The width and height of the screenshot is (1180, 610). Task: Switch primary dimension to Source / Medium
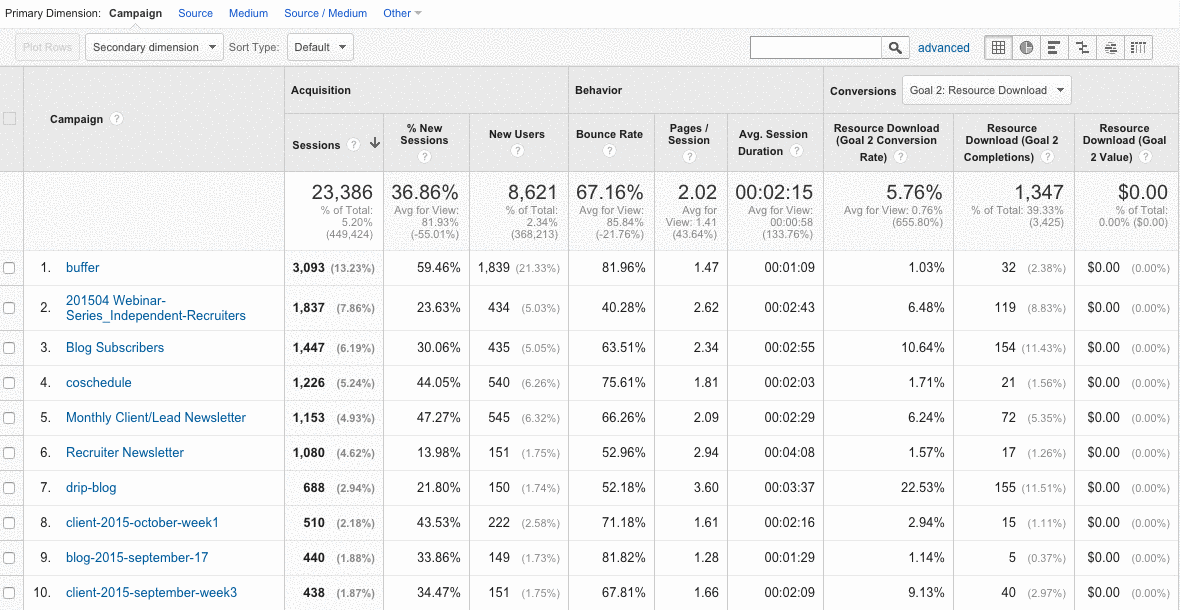click(x=326, y=14)
